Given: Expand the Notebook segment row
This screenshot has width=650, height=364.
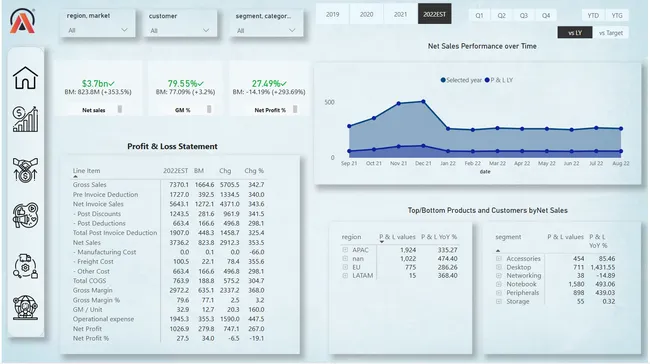Looking at the screenshot, I should (499, 284).
